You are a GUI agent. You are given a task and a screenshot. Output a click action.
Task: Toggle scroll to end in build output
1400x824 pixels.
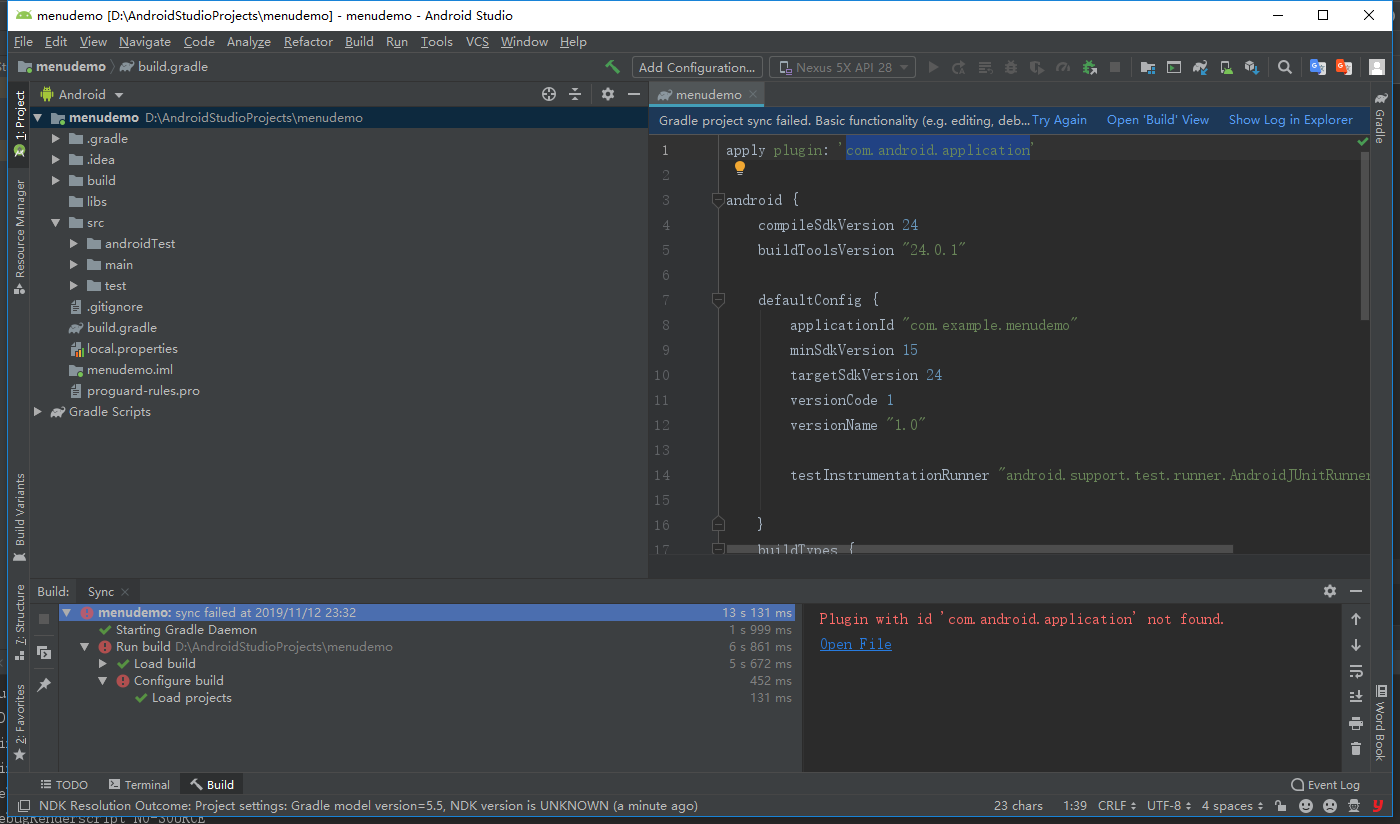1356,697
